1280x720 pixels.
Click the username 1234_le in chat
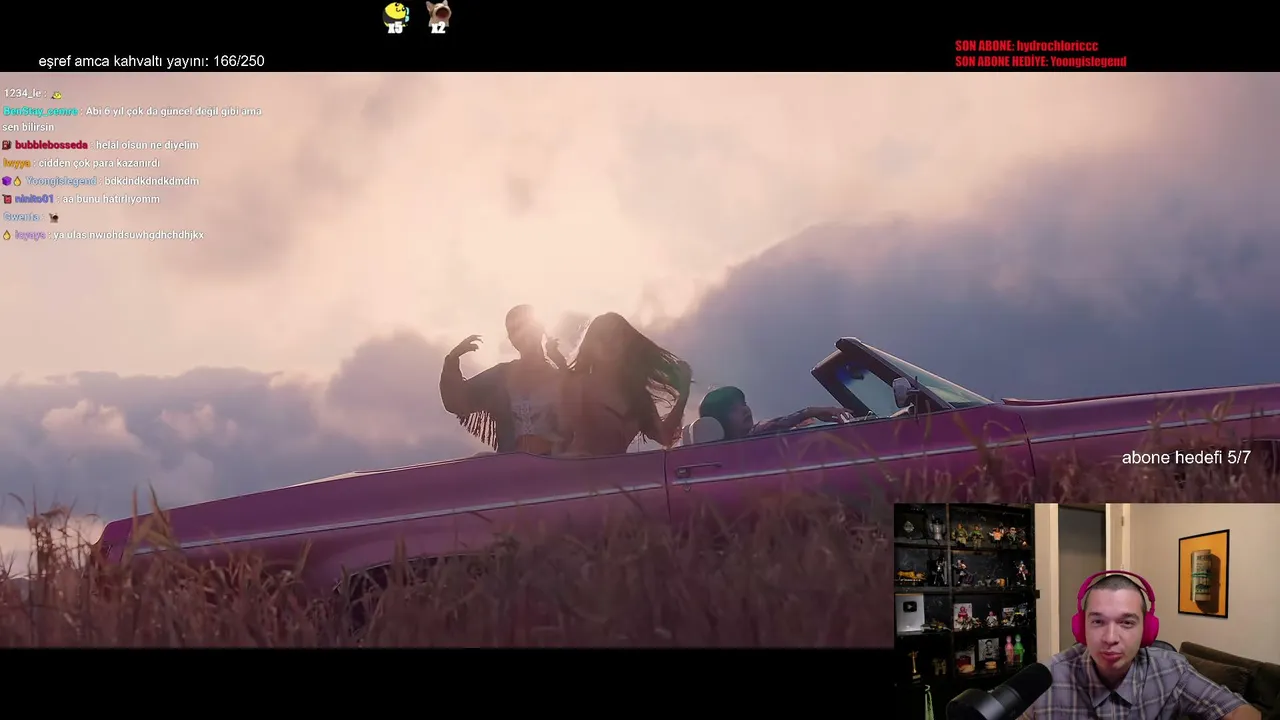pos(23,93)
